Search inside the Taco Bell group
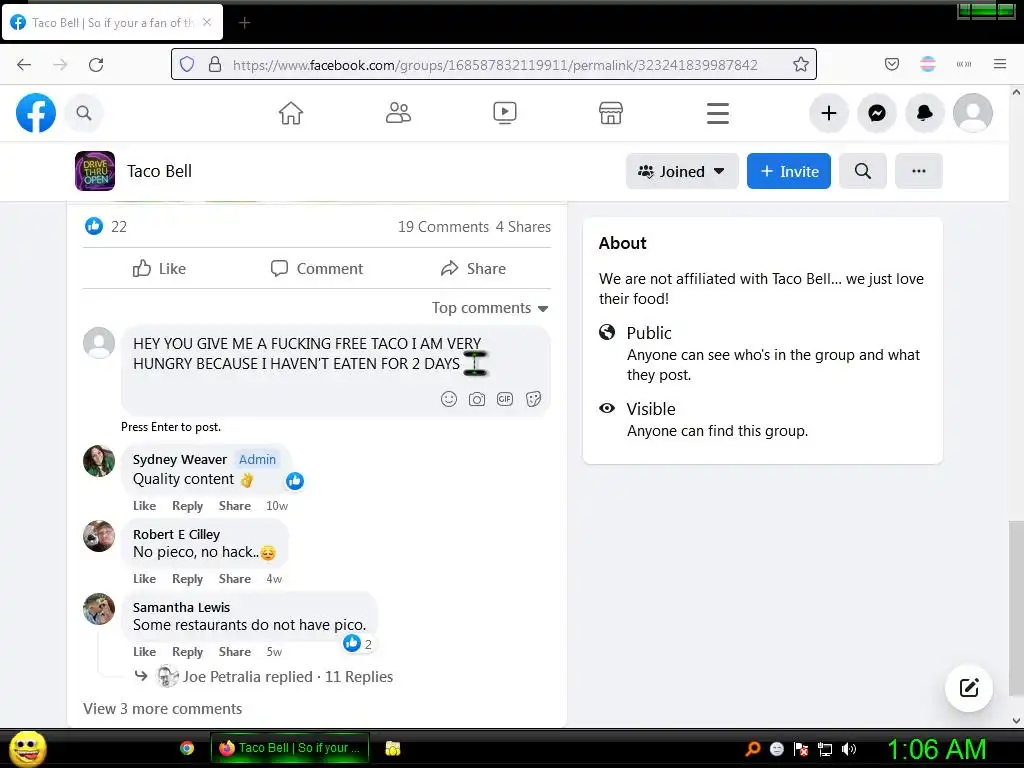 tap(863, 171)
